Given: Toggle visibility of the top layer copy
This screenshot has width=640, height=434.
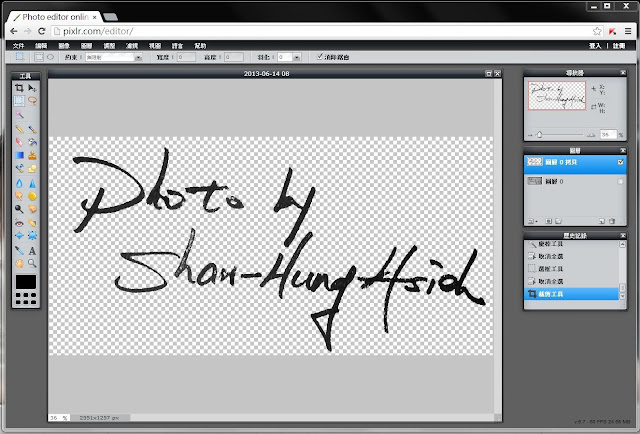Looking at the screenshot, I should click(620, 162).
